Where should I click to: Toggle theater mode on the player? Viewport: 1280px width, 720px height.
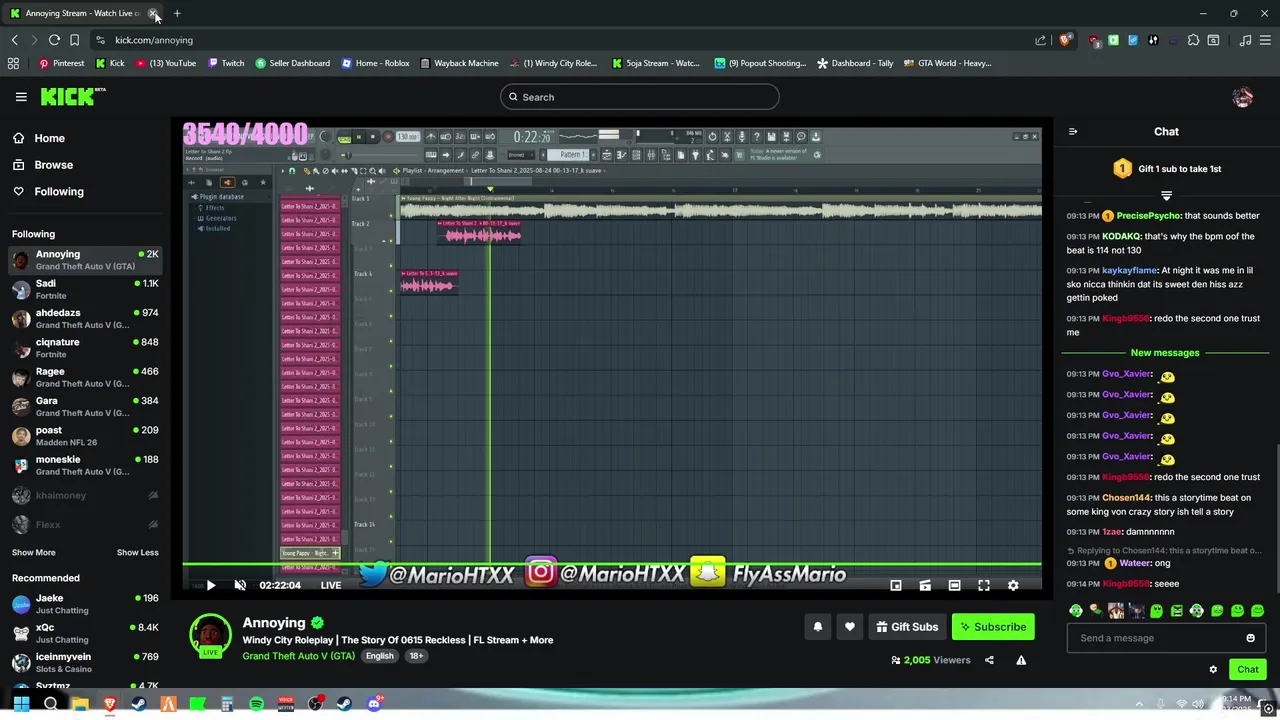point(955,585)
